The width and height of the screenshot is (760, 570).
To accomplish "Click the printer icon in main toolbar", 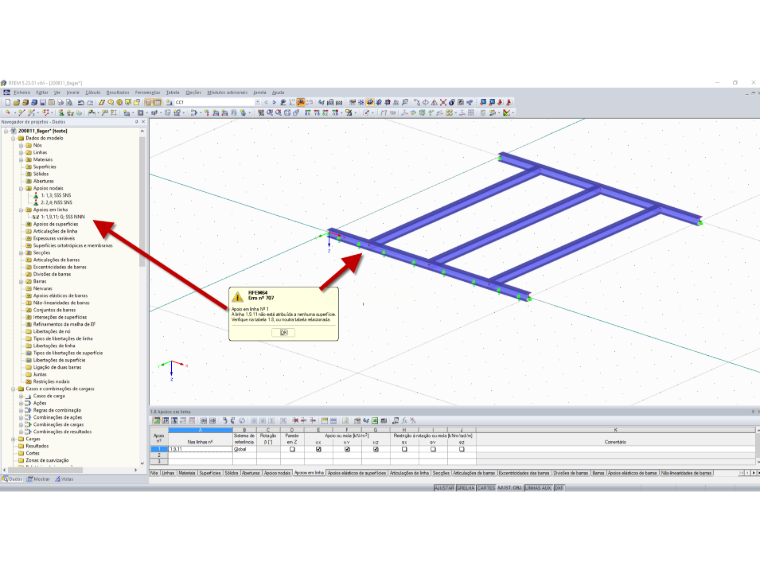I will [x=60, y=102].
